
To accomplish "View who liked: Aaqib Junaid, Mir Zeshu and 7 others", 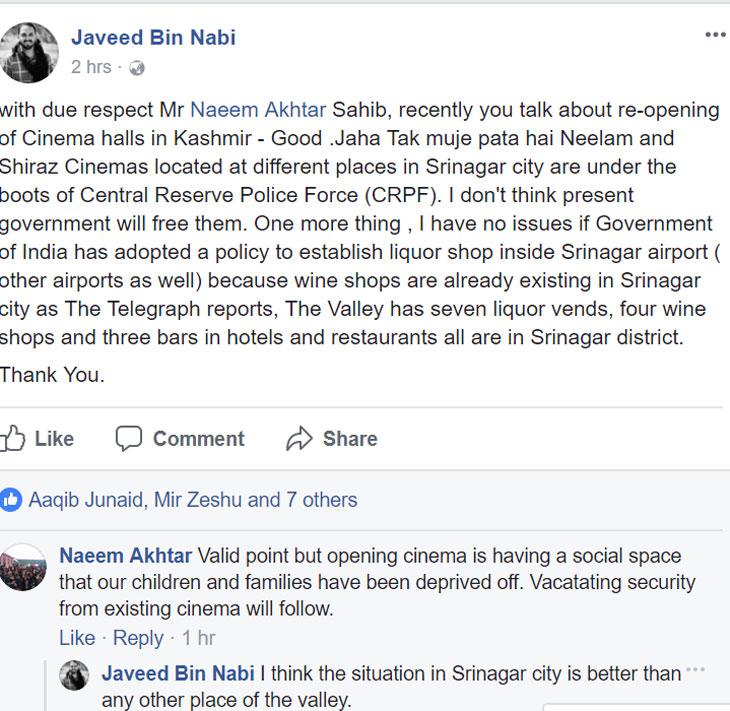I will tap(193, 500).
